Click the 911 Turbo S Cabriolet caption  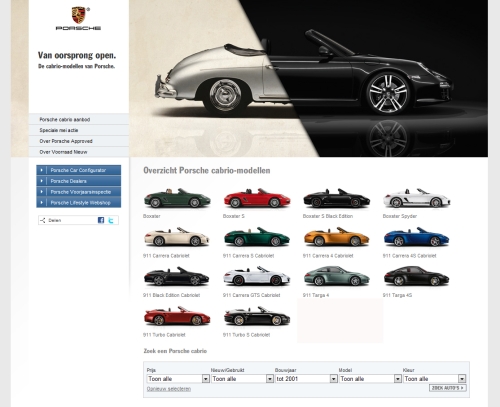click(246, 335)
